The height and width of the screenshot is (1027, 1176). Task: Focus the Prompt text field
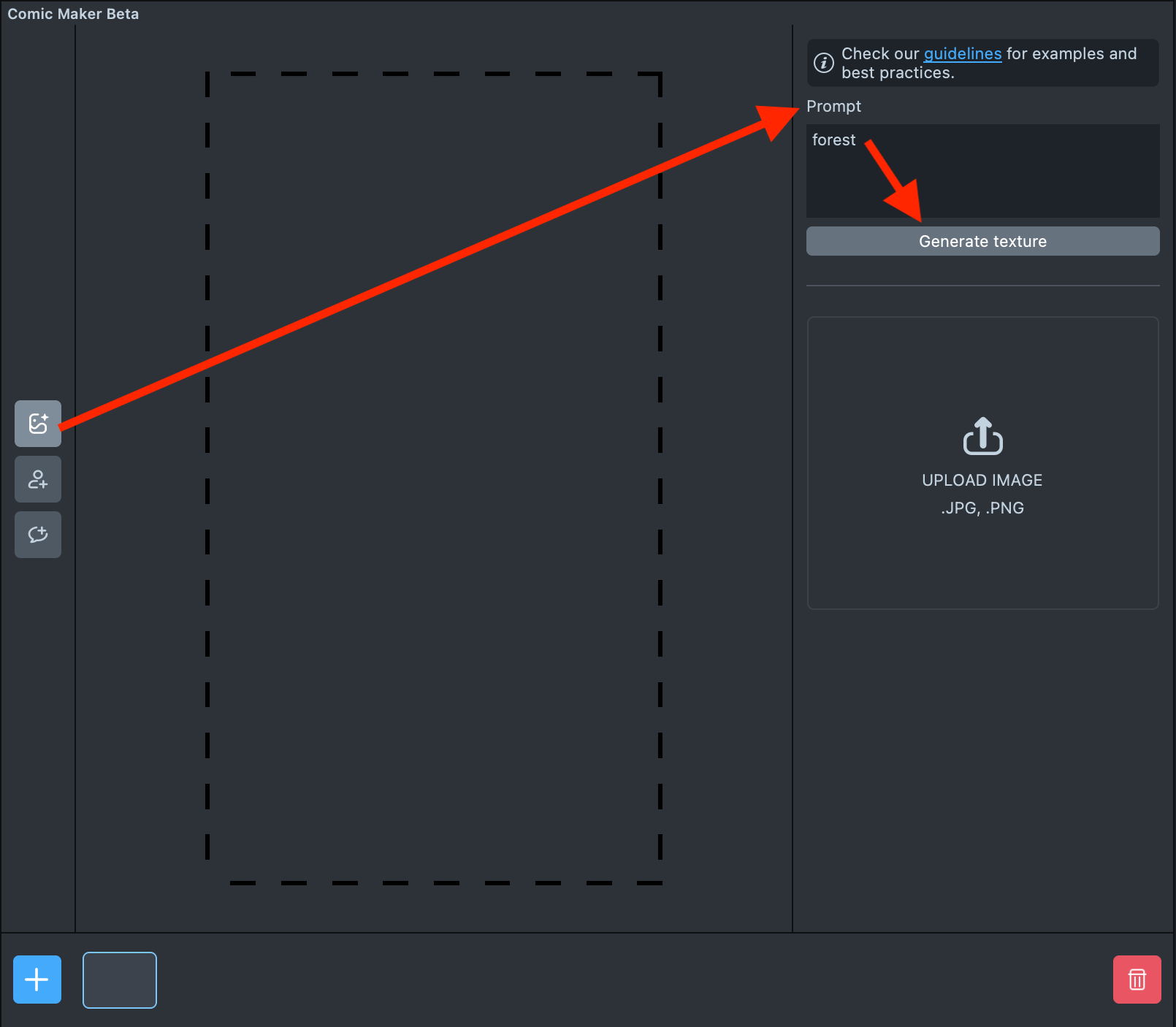click(1023, 183)
